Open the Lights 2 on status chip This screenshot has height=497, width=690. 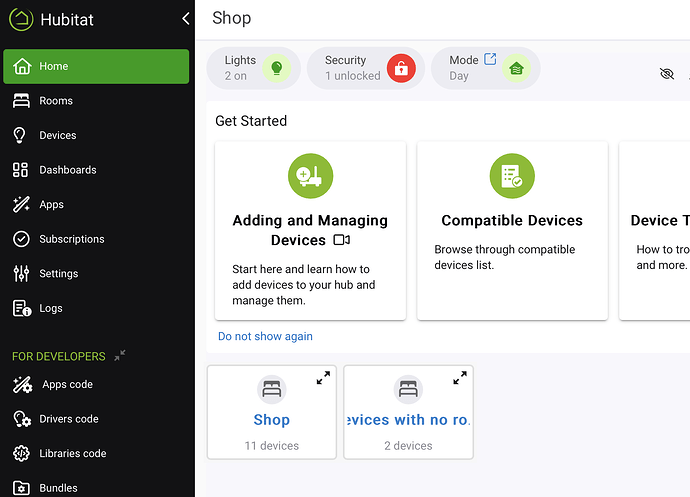[253, 68]
